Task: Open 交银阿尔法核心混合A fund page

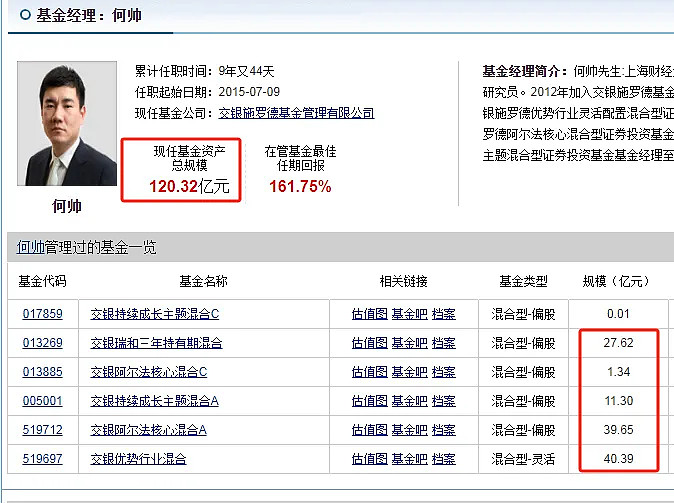Action: tap(149, 429)
